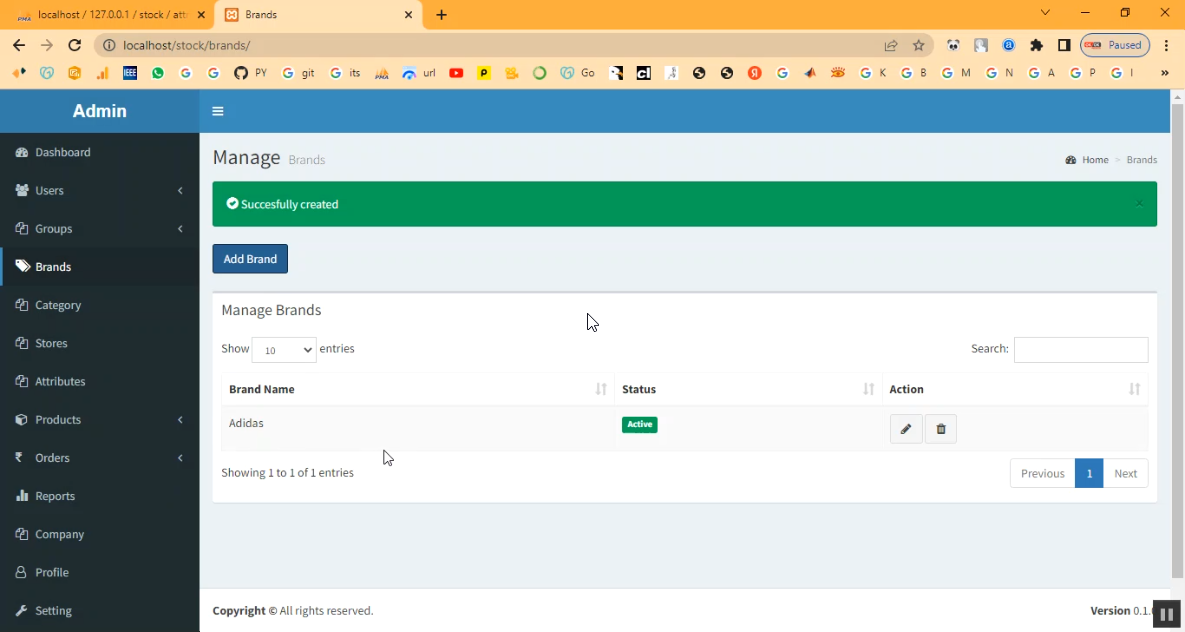Click the Admin logo header
Image resolution: width=1185 pixels, height=632 pixels.
[100, 111]
